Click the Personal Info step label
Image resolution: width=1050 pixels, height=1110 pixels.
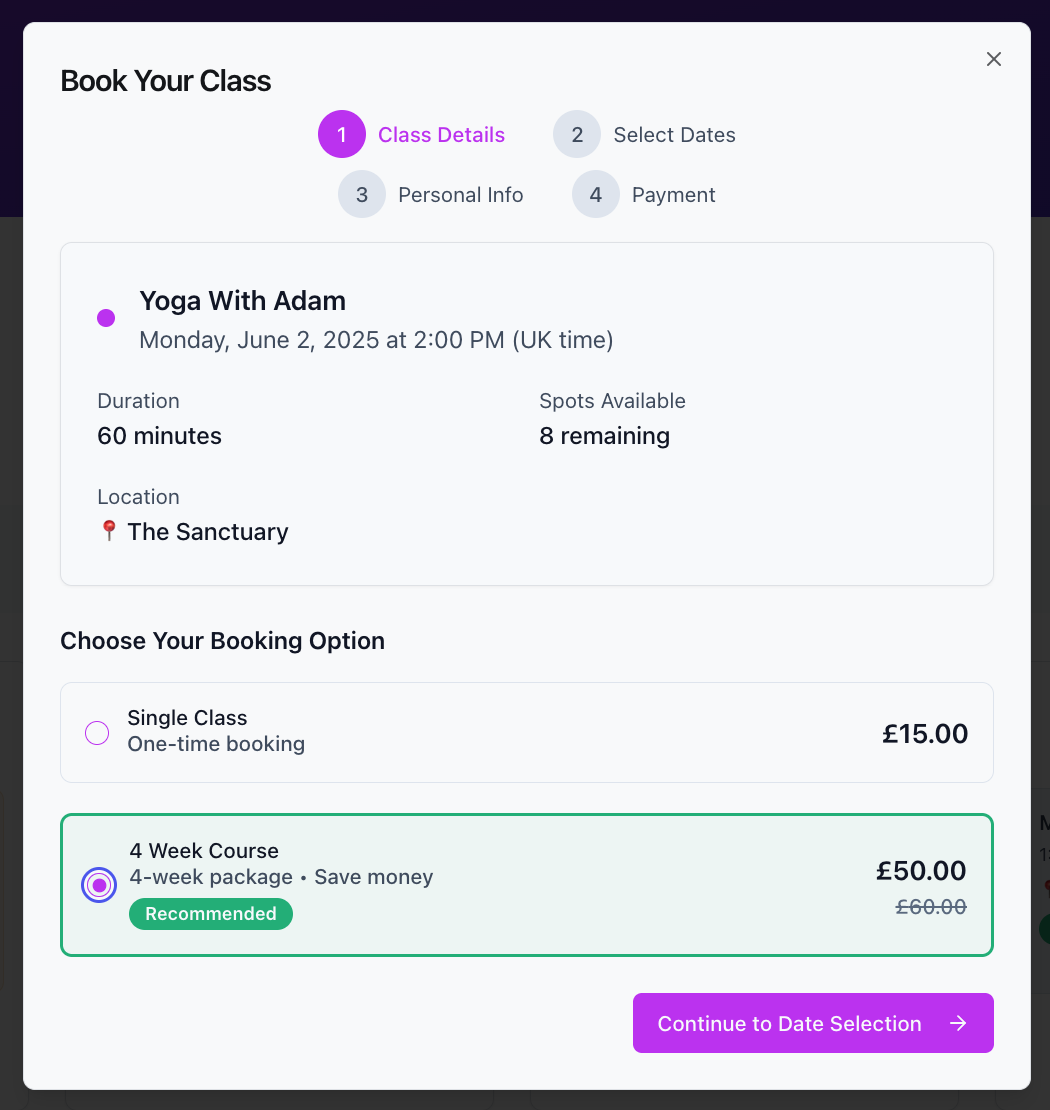pos(461,194)
